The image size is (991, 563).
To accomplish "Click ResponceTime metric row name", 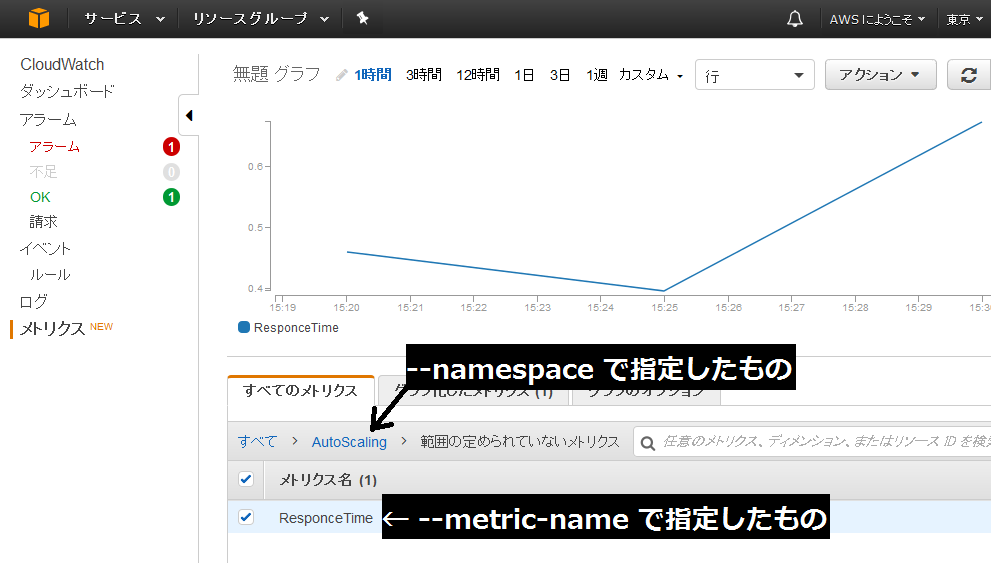I will (325, 518).
